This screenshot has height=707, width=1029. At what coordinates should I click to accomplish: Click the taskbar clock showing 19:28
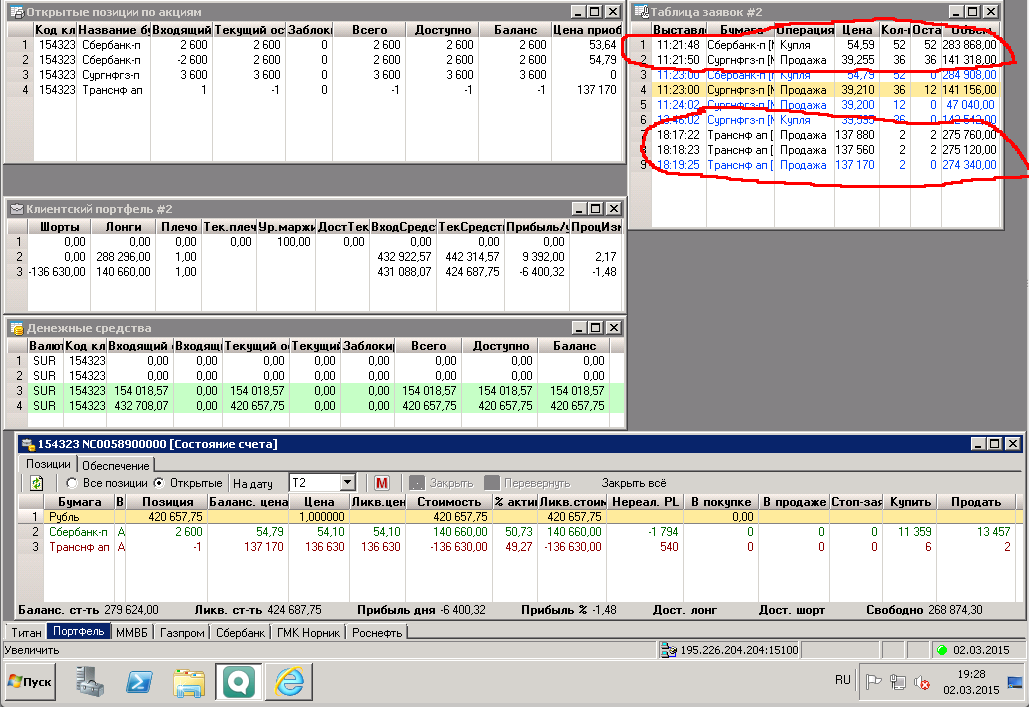point(971,674)
